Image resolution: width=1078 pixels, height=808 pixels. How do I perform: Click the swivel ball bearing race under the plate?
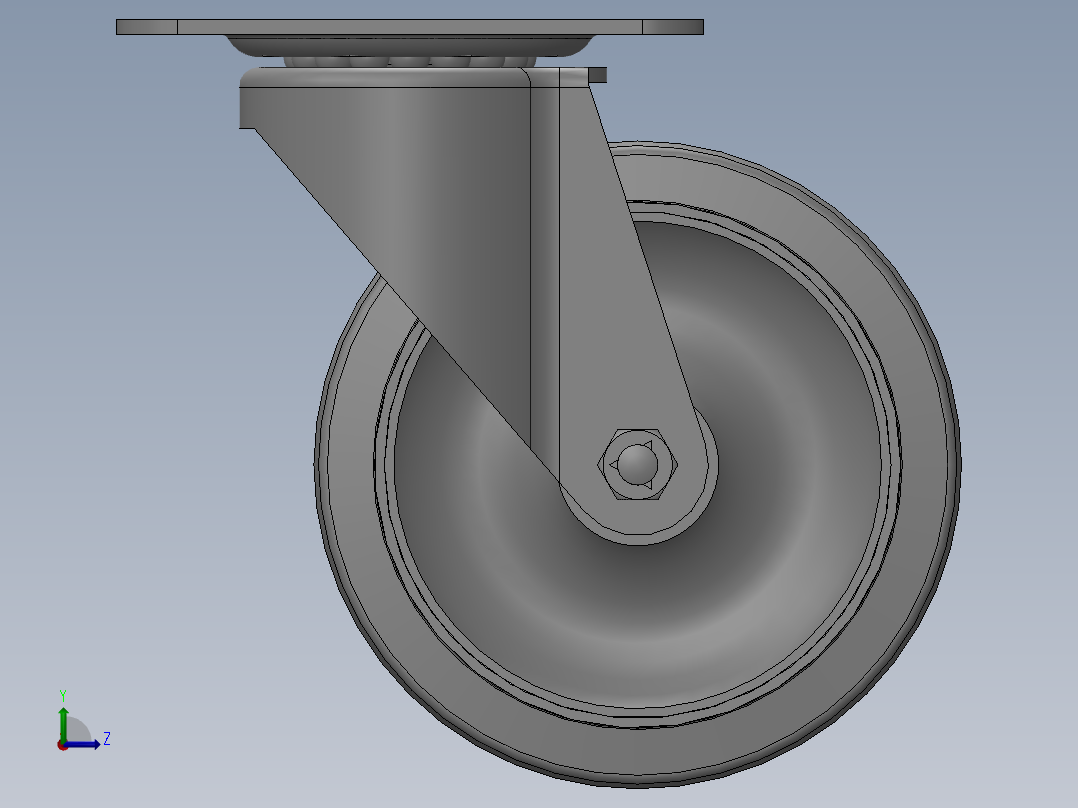point(410,61)
